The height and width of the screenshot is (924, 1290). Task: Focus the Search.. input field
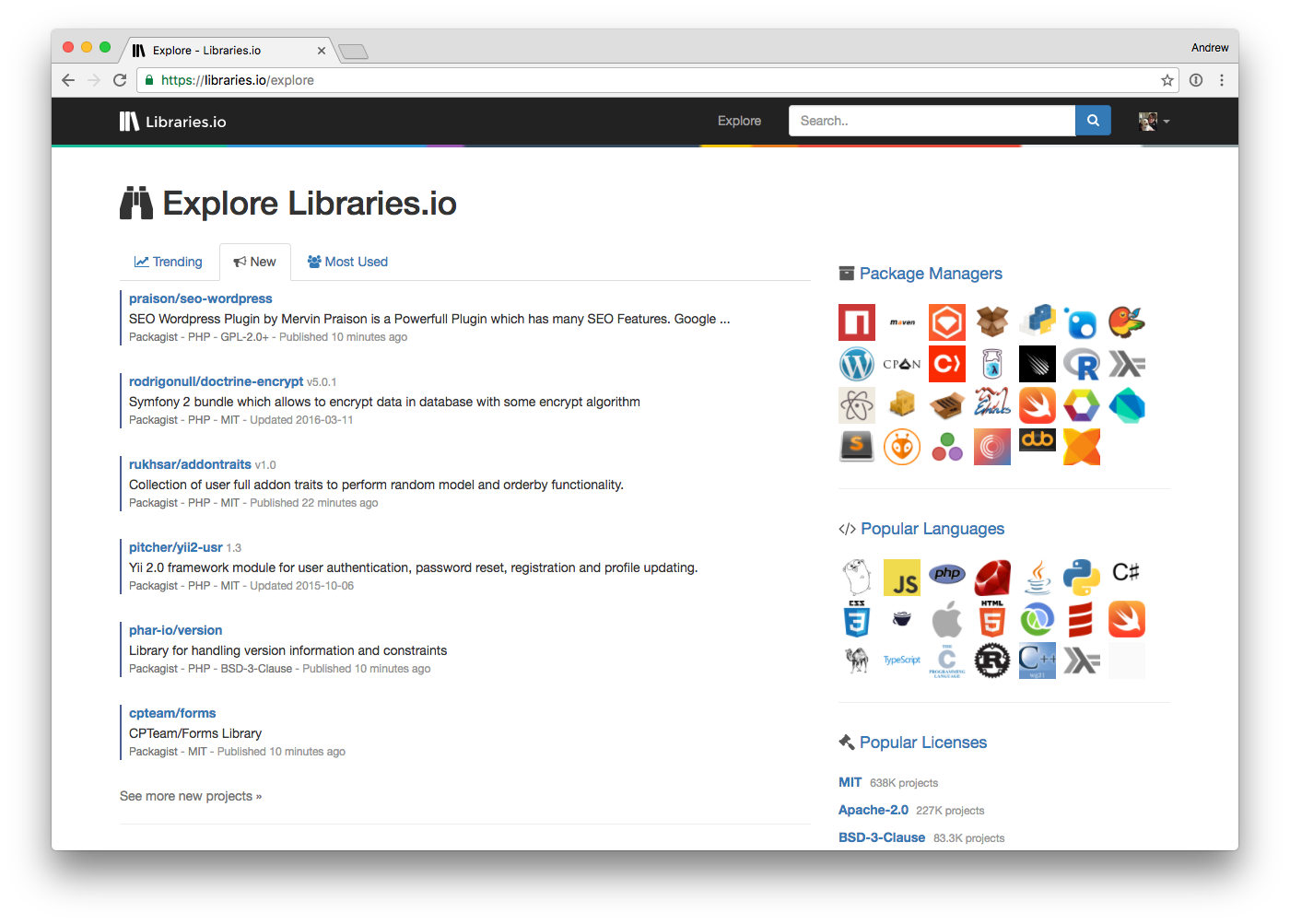[932, 121]
